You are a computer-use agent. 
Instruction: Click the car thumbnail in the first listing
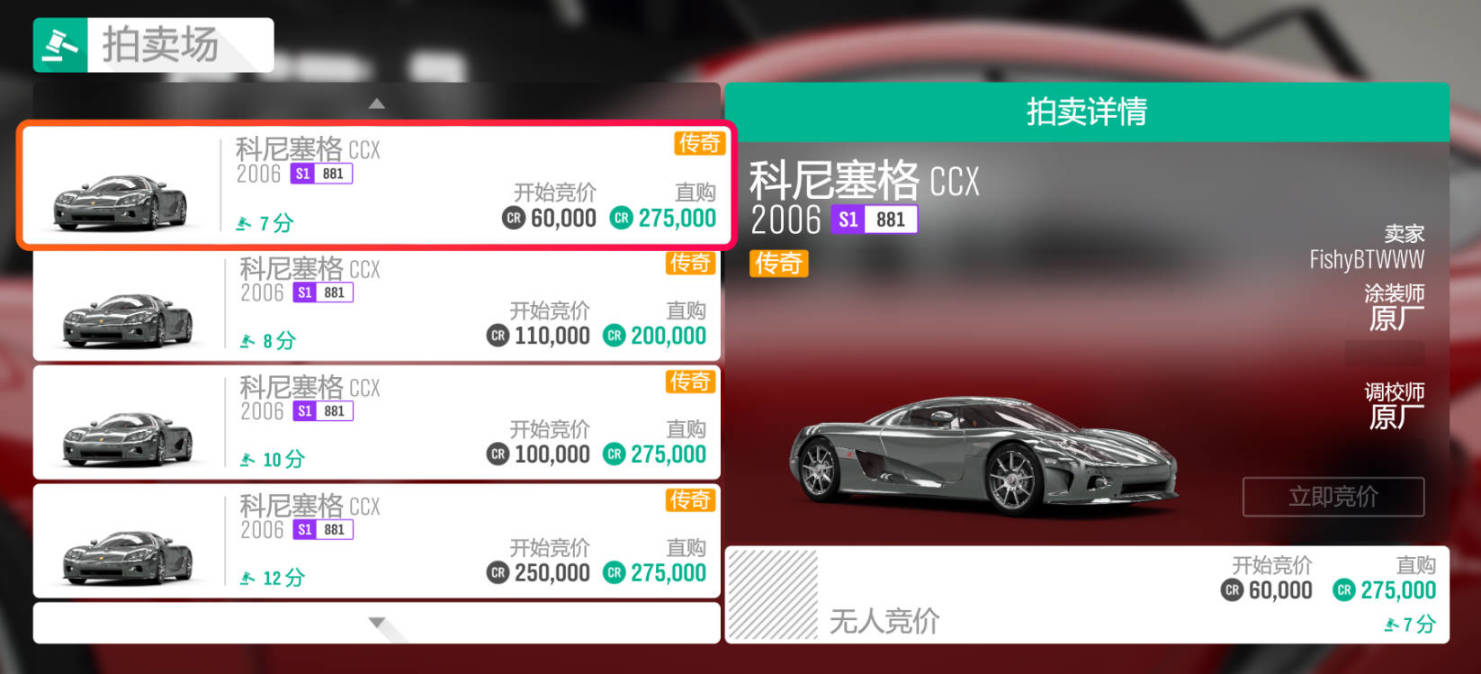click(x=120, y=203)
